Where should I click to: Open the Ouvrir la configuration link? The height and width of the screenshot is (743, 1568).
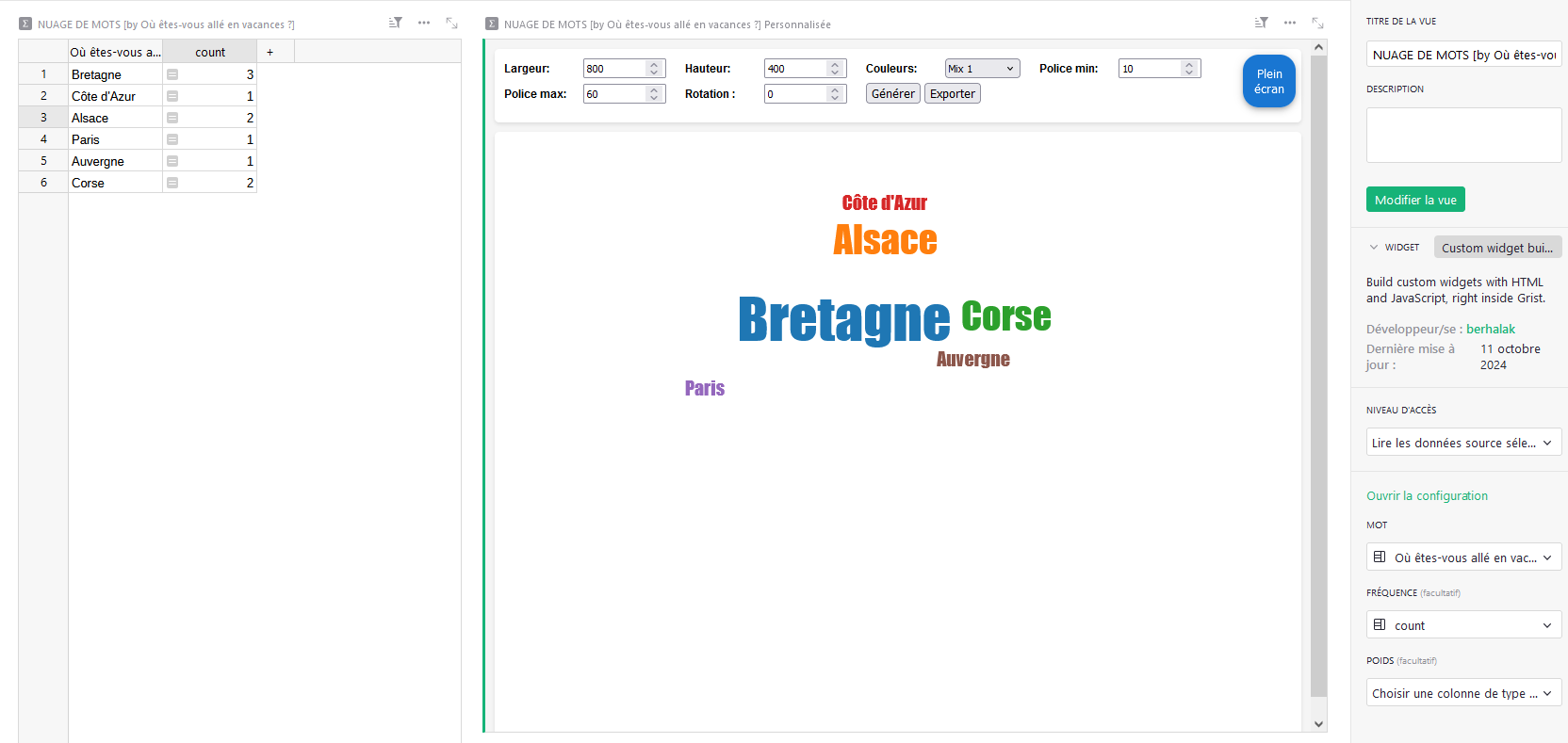pos(1427,496)
